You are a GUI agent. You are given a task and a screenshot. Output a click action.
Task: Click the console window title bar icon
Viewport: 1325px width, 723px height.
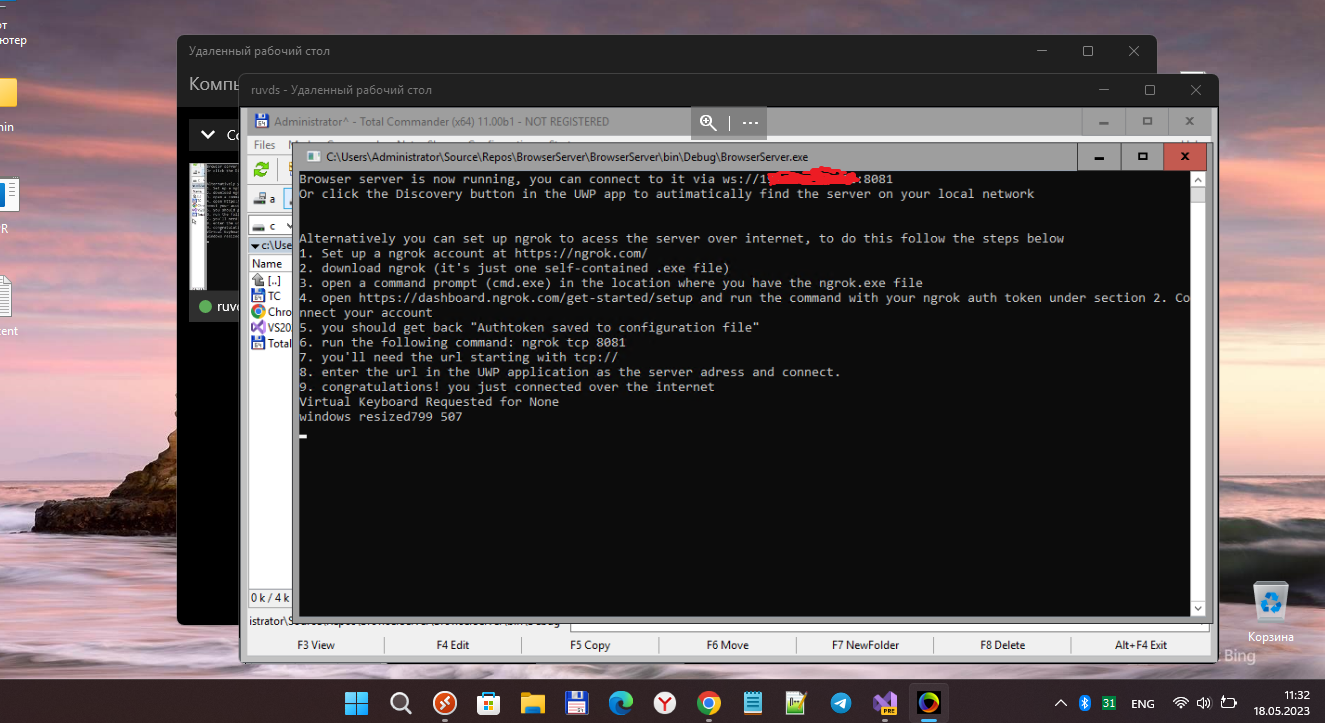tap(313, 157)
